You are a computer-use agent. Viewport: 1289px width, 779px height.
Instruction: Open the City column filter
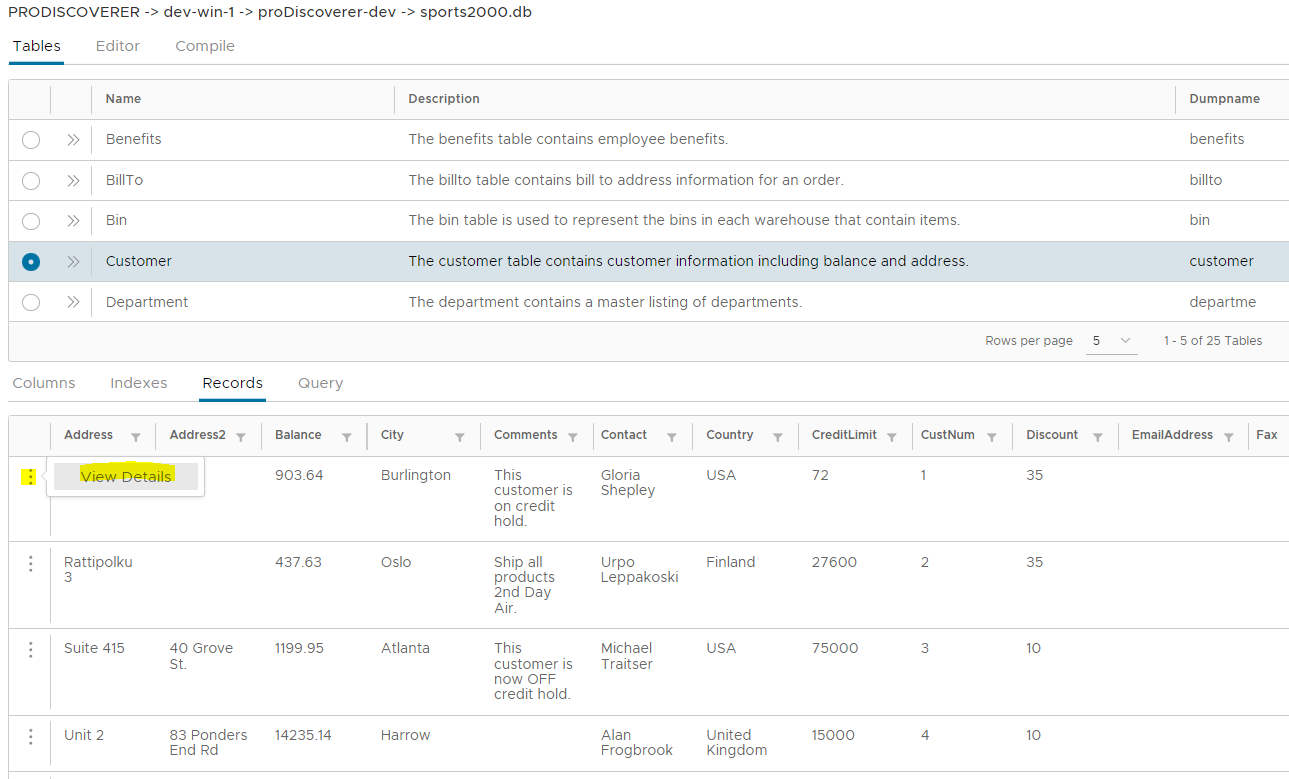coord(460,436)
